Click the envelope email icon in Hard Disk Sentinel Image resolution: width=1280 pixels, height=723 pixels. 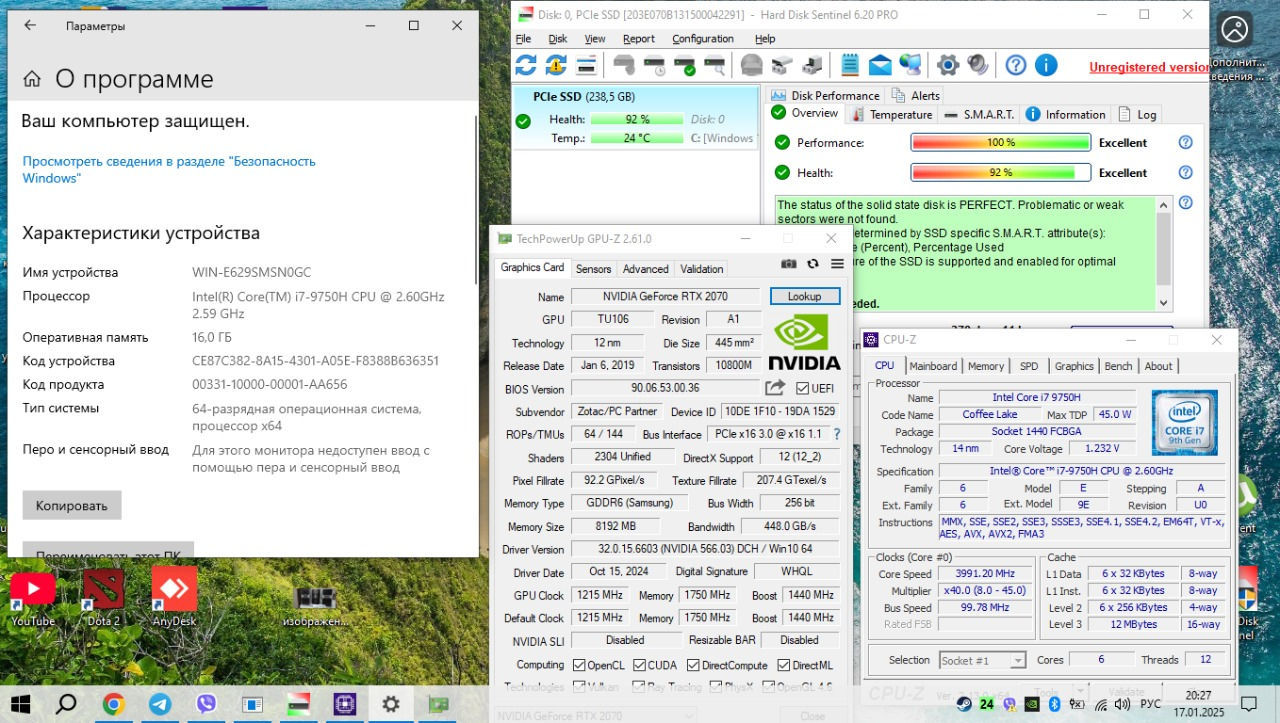pyautogui.click(x=880, y=66)
